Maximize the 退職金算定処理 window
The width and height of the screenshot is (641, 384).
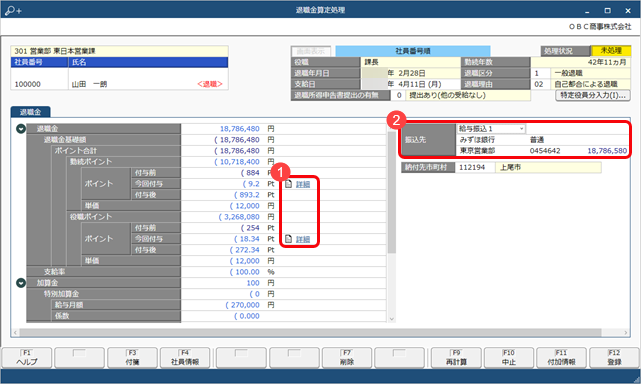[607, 11]
